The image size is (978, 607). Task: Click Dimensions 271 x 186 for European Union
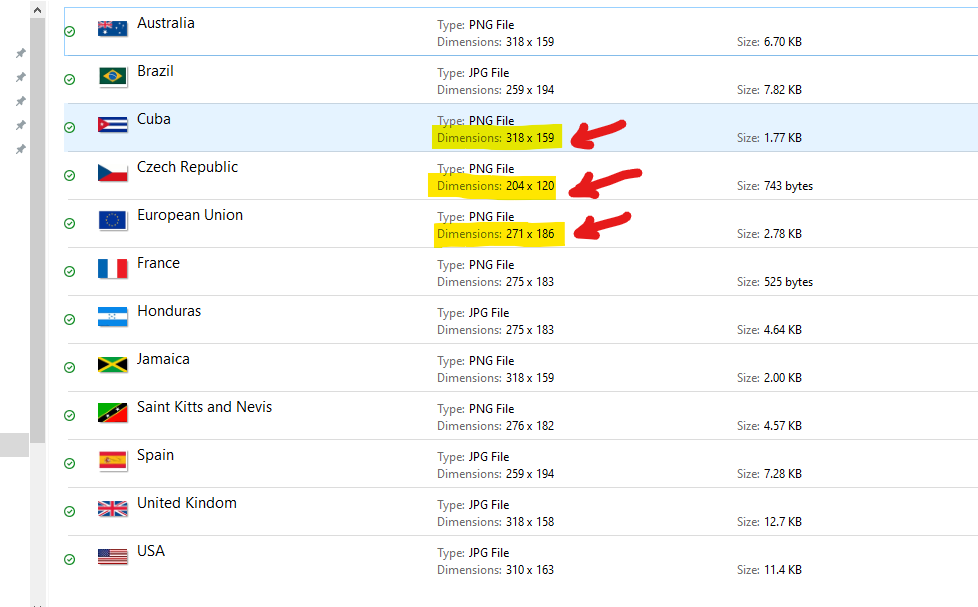coord(495,234)
